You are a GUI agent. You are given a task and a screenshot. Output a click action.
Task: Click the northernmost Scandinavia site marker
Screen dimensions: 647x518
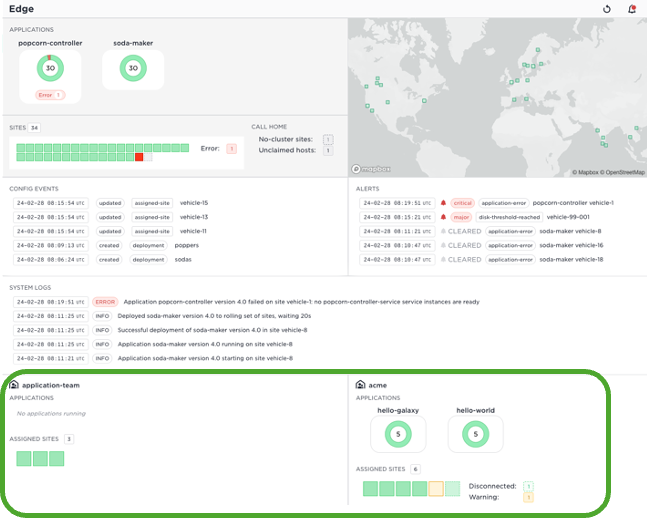pos(538,50)
